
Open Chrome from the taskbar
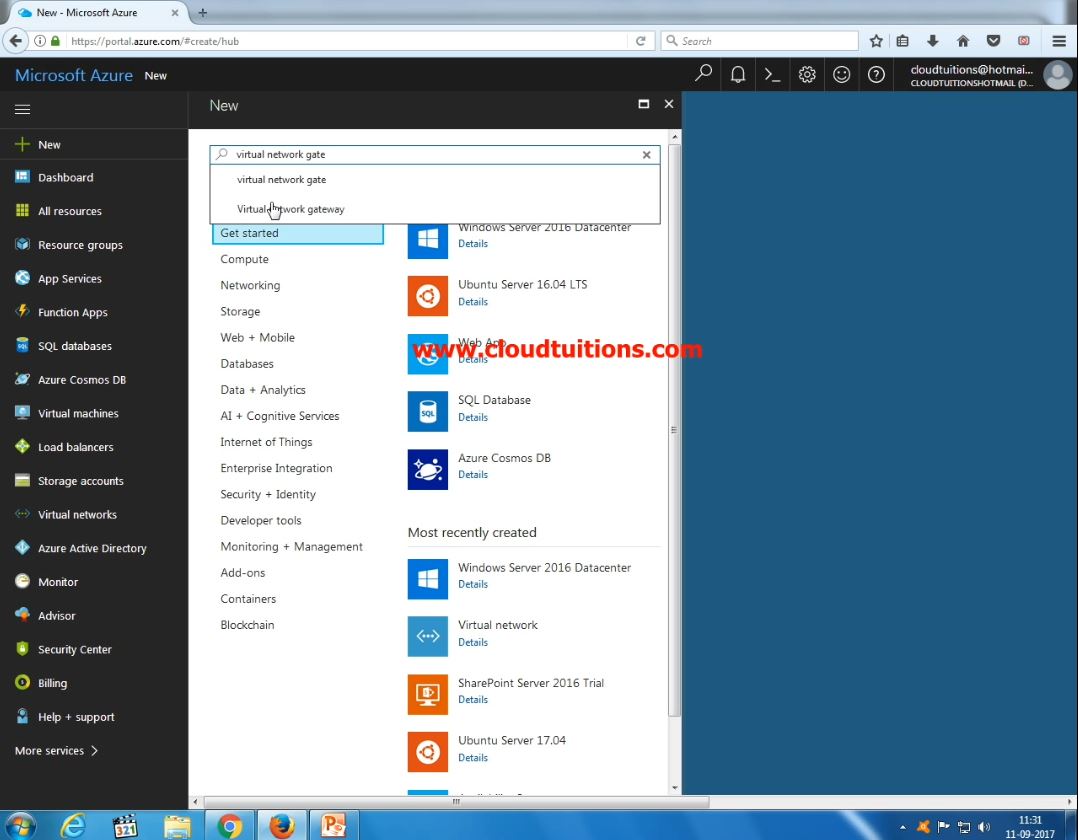click(x=230, y=826)
